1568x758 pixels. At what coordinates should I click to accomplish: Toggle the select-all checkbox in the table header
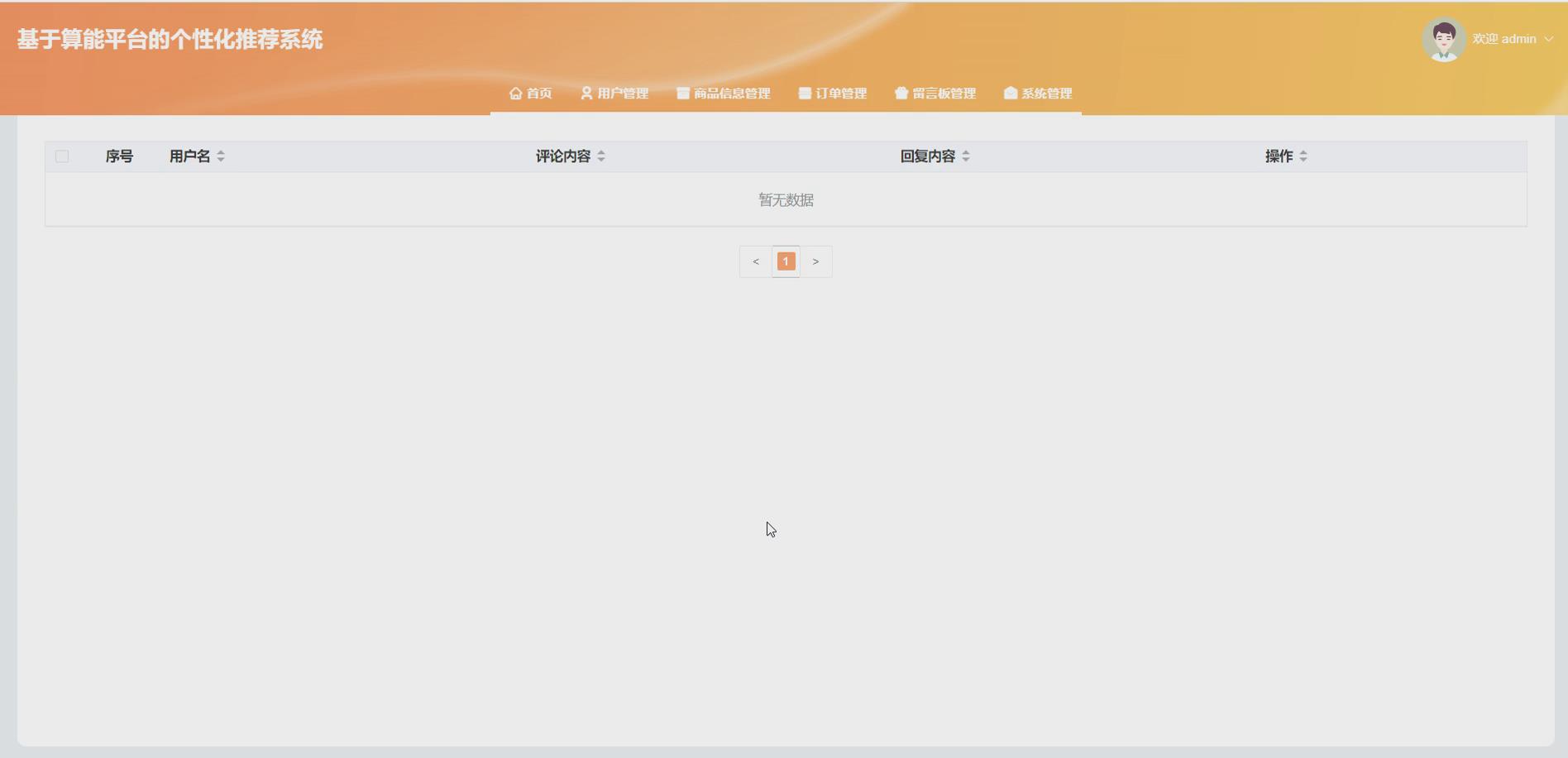[62, 156]
